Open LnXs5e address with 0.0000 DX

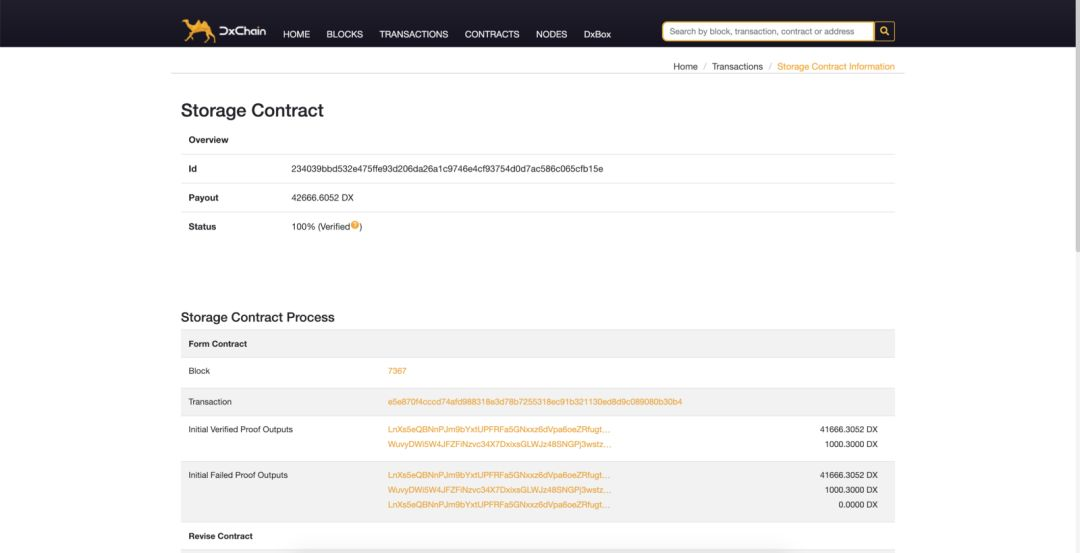[x=499, y=505]
